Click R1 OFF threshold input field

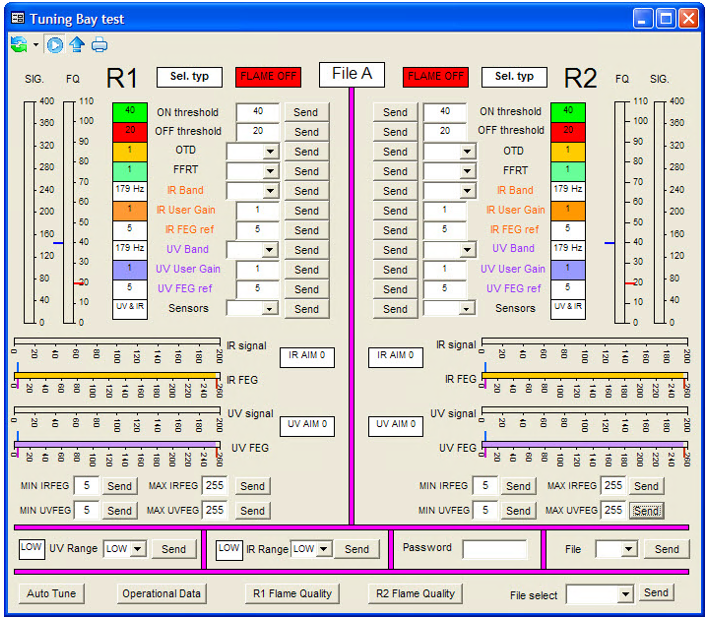258,131
